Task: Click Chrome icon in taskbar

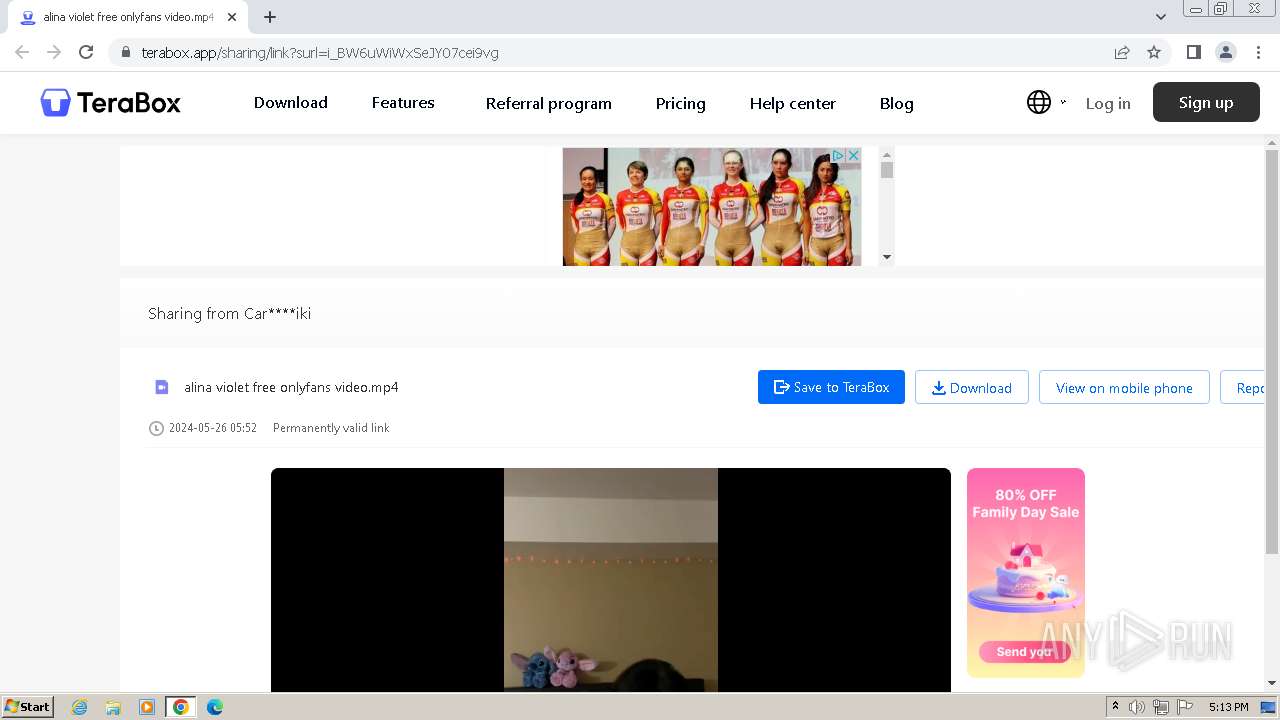Action: click(x=181, y=707)
